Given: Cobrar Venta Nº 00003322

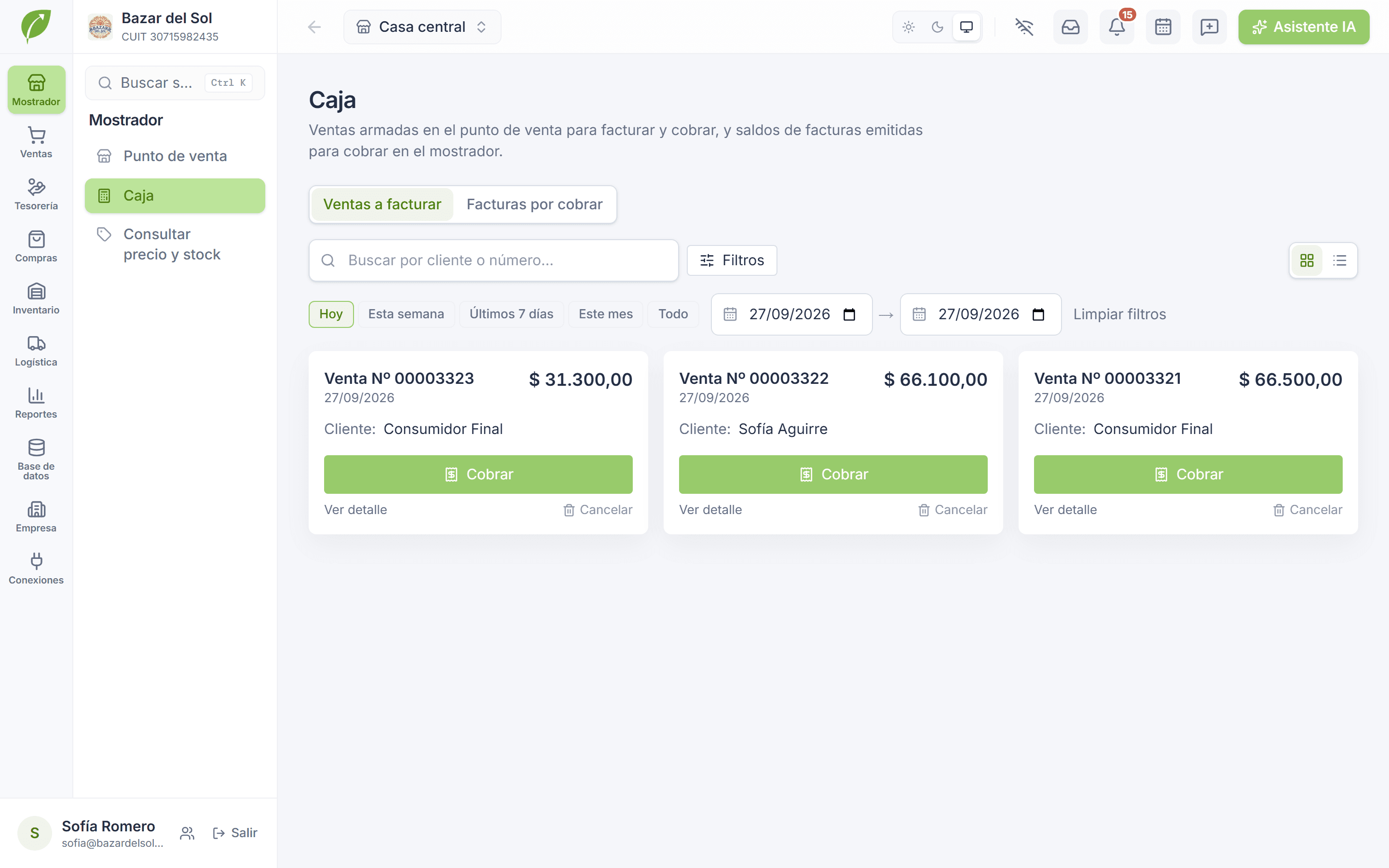Looking at the screenshot, I should pyautogui.click(x=833, y=474).
